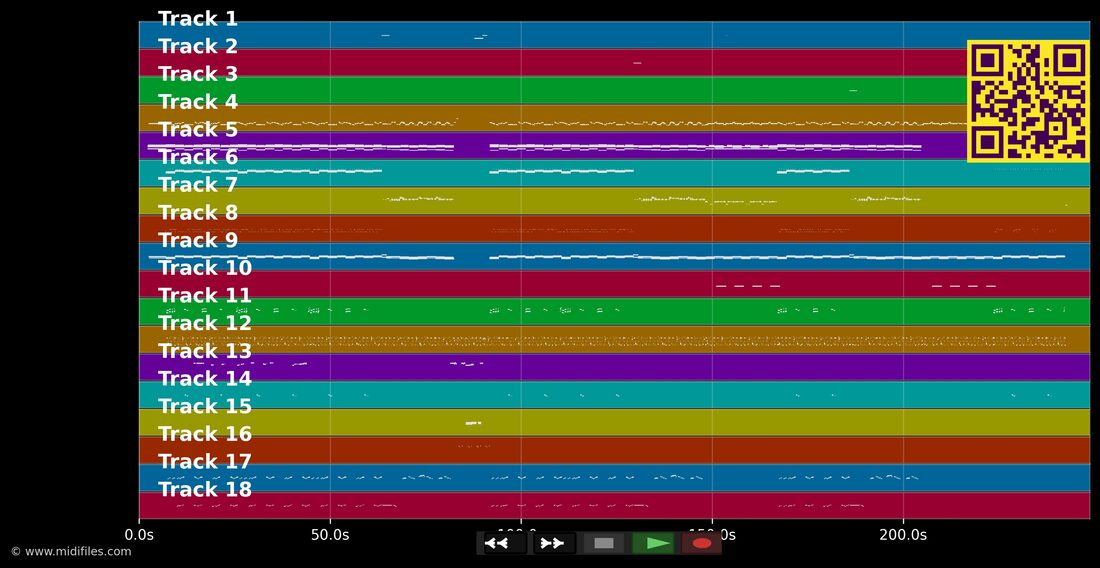This screenshot has height=568, width=1100.
Task: Select the Track 18 label
Action: click(x=205, y=489)
